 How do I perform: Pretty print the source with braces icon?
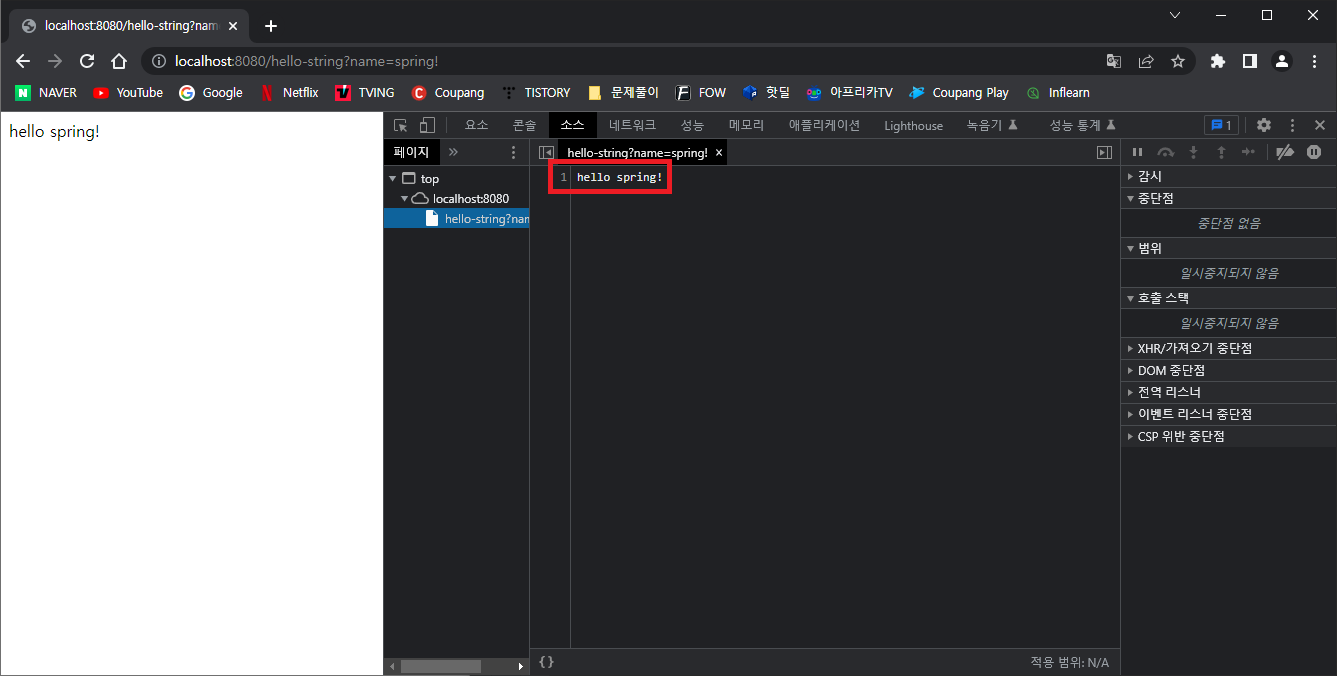(x=546, y=662)
